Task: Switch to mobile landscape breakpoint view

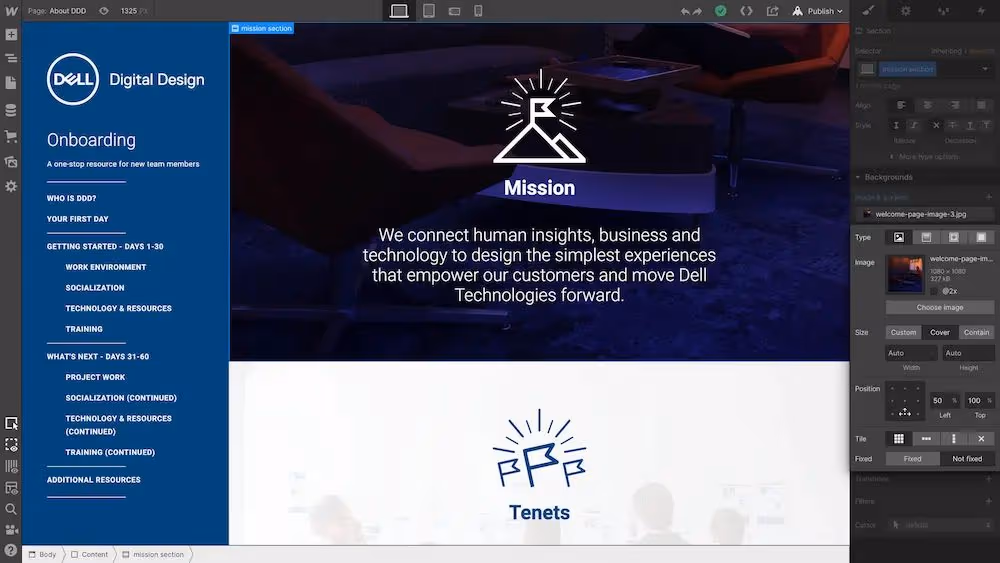Action: [x=454, y=11]
